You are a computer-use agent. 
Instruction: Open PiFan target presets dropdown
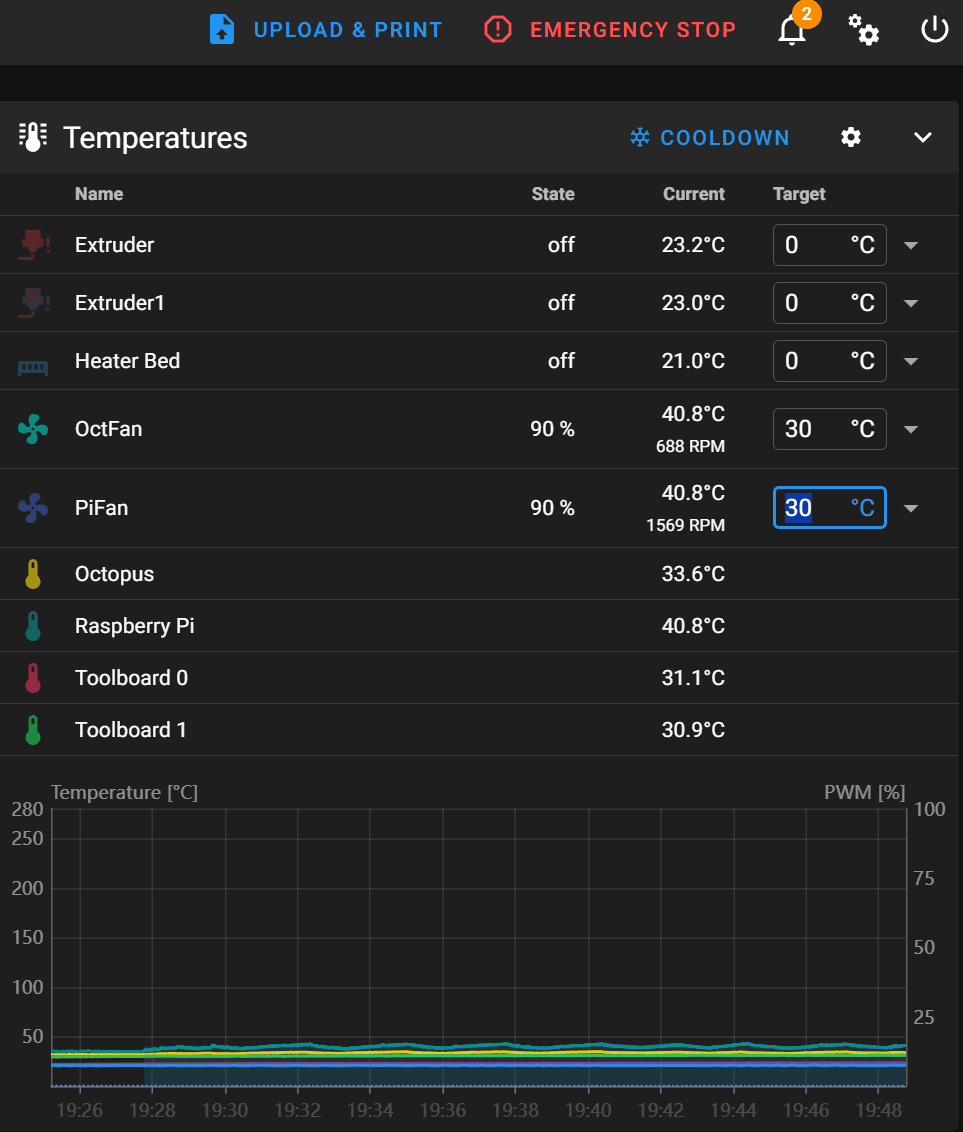tap(911, 508)
